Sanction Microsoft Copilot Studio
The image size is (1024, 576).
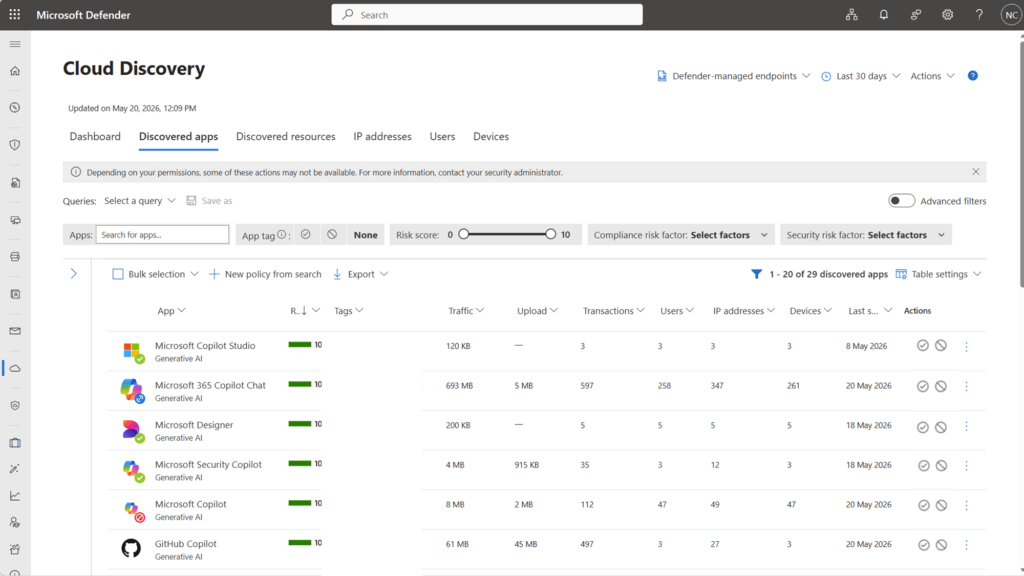[923, 345]
